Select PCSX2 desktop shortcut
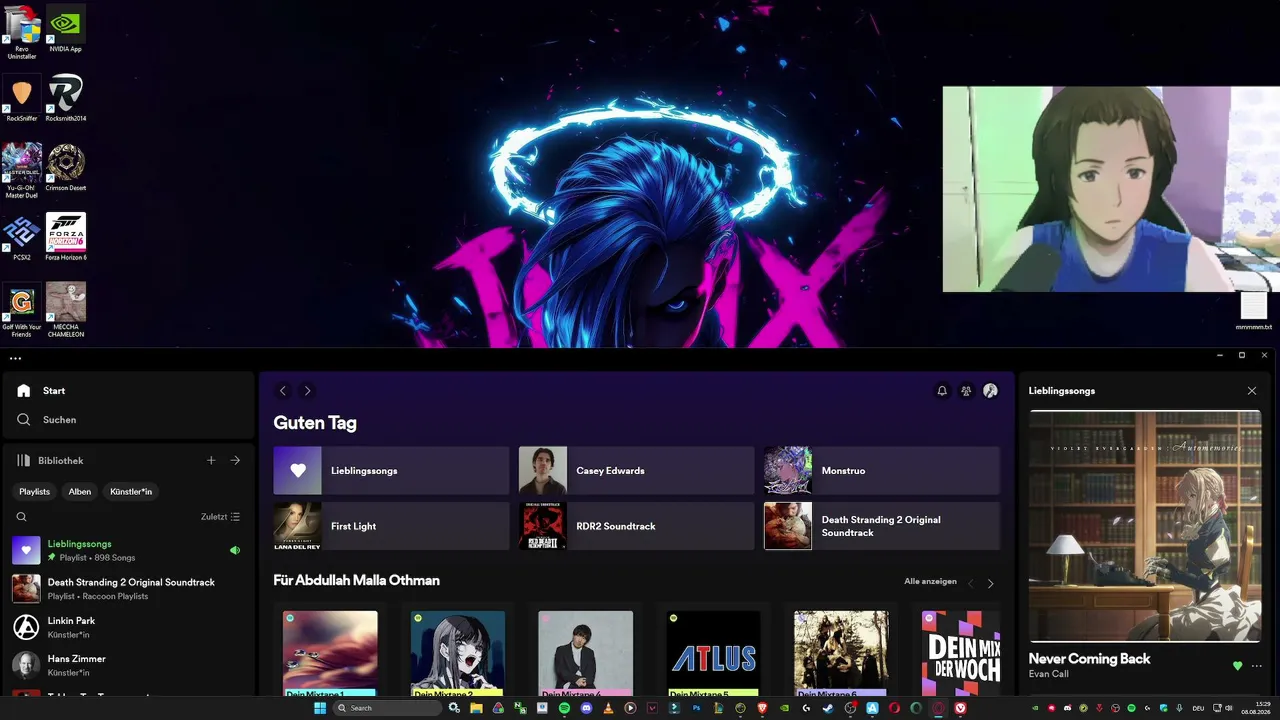The width and height of the screenshot is (1280, 720). 22,237
